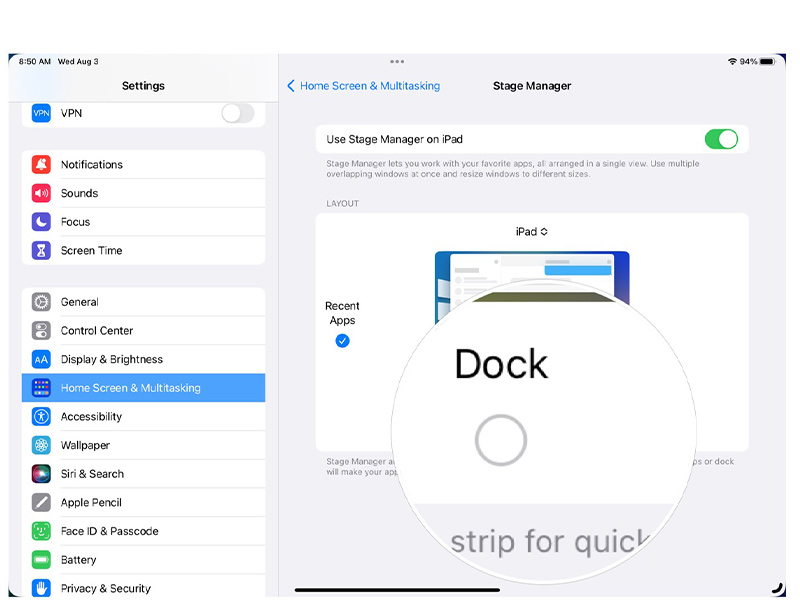
Task: Open Sounds settings
Action: [143, 193]
